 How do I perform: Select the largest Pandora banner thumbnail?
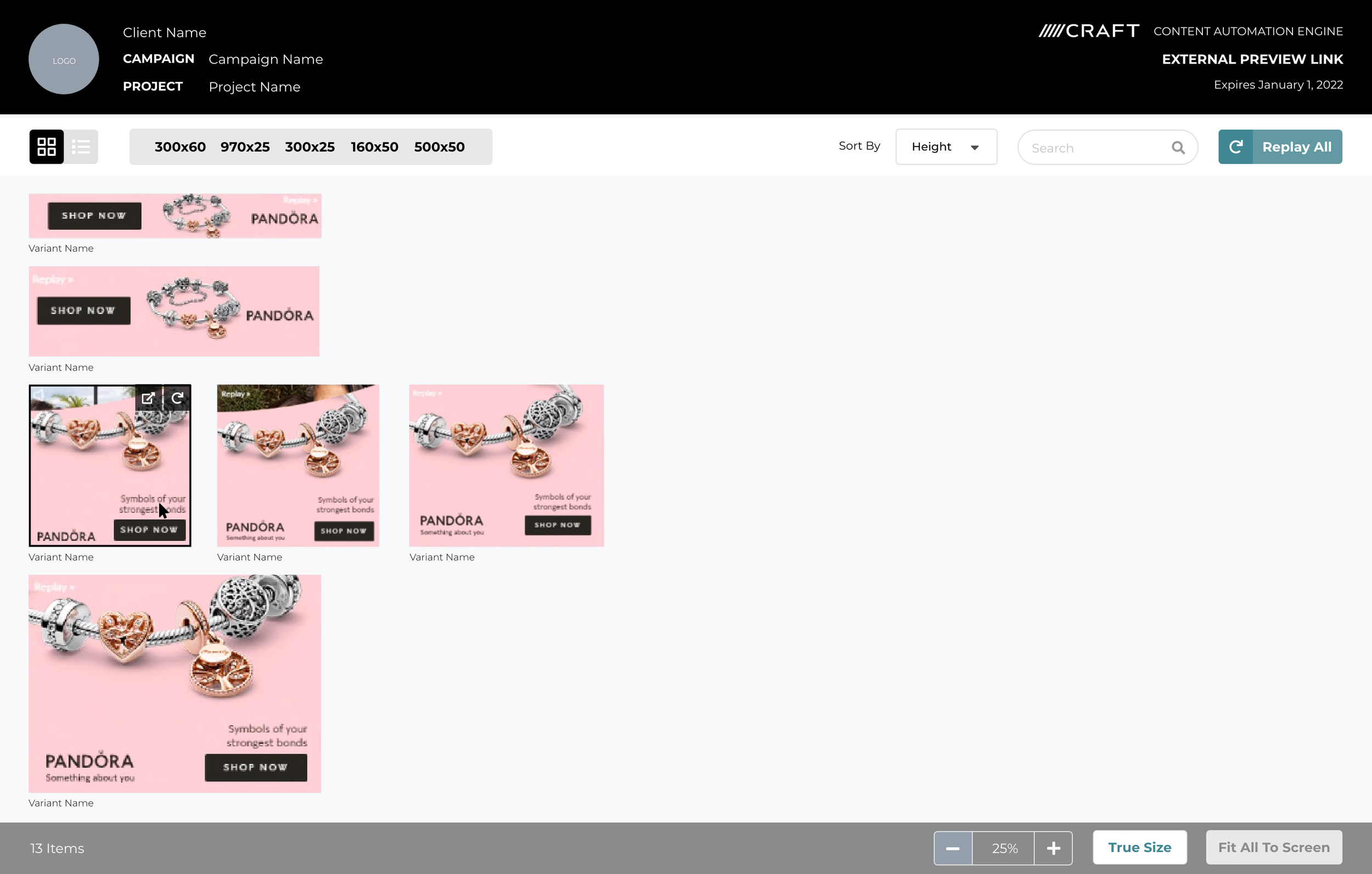pos(175,683)
